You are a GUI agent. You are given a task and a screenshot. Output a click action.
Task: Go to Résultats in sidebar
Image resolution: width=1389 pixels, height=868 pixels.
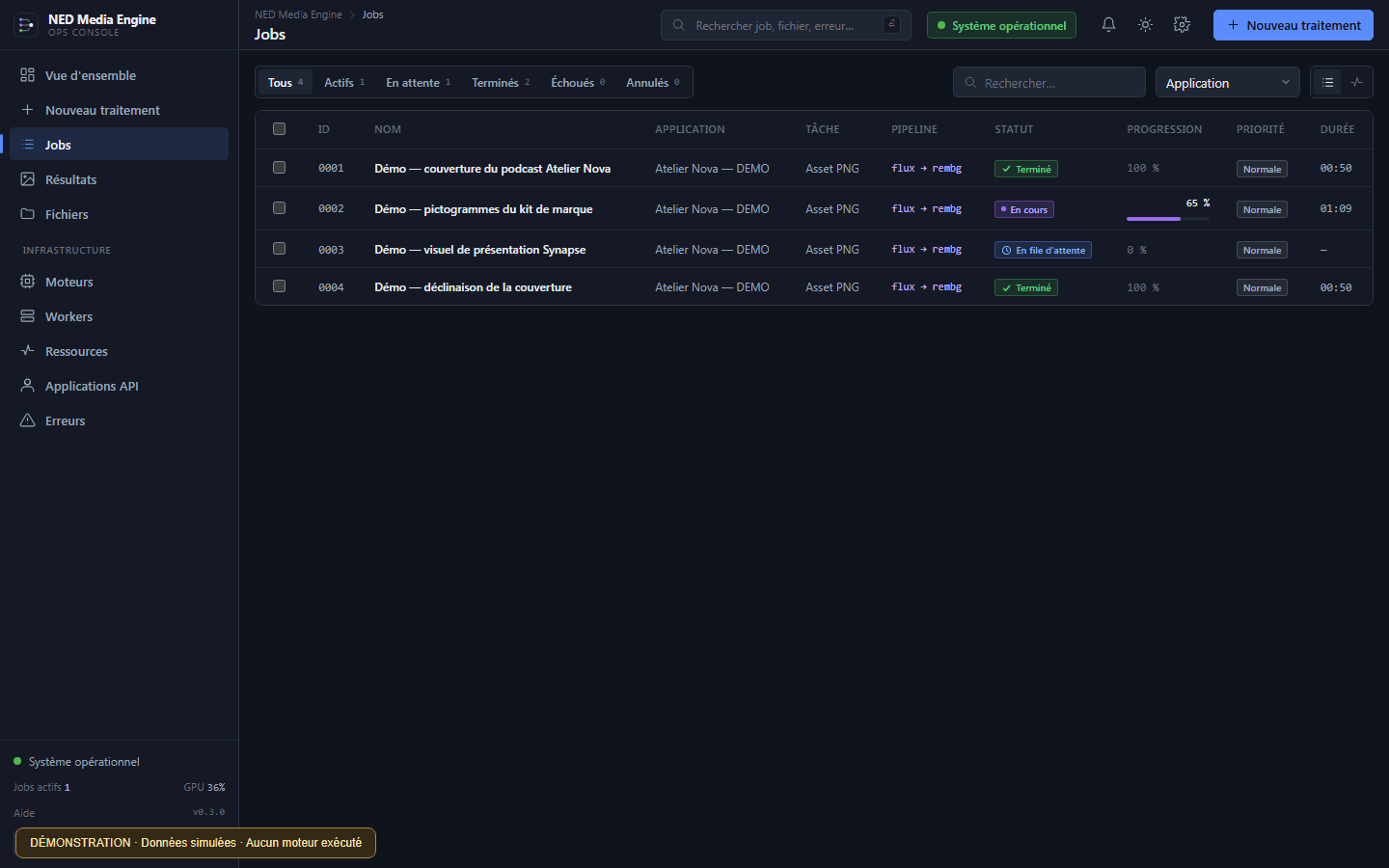point(119,179)
